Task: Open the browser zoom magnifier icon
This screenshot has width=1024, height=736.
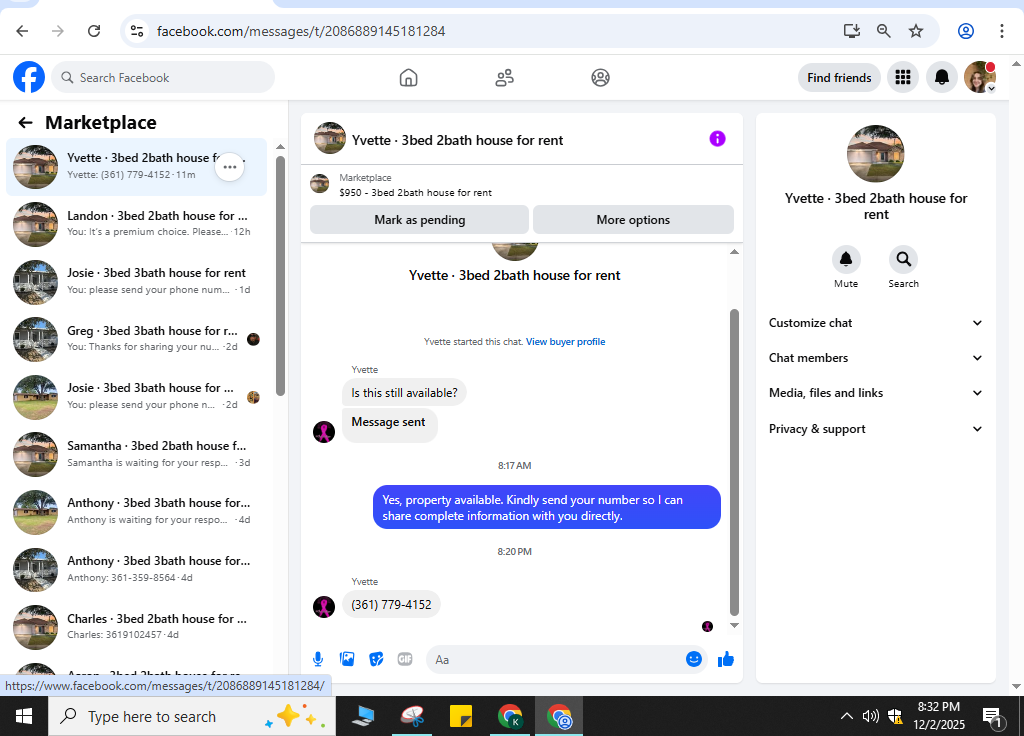Action: click(x=884, y=31)
